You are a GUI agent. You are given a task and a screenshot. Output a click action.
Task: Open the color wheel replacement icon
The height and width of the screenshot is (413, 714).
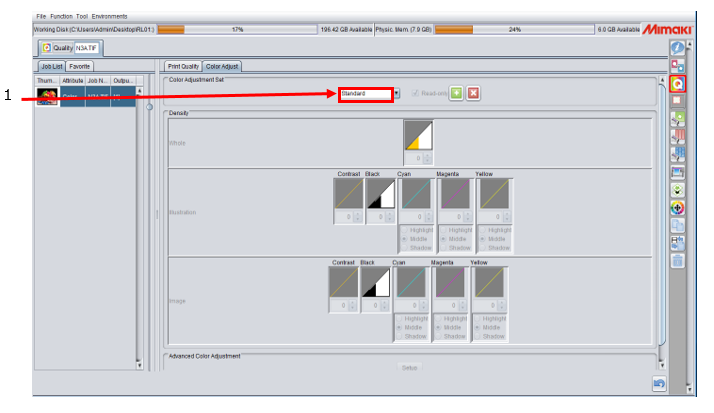677,208
